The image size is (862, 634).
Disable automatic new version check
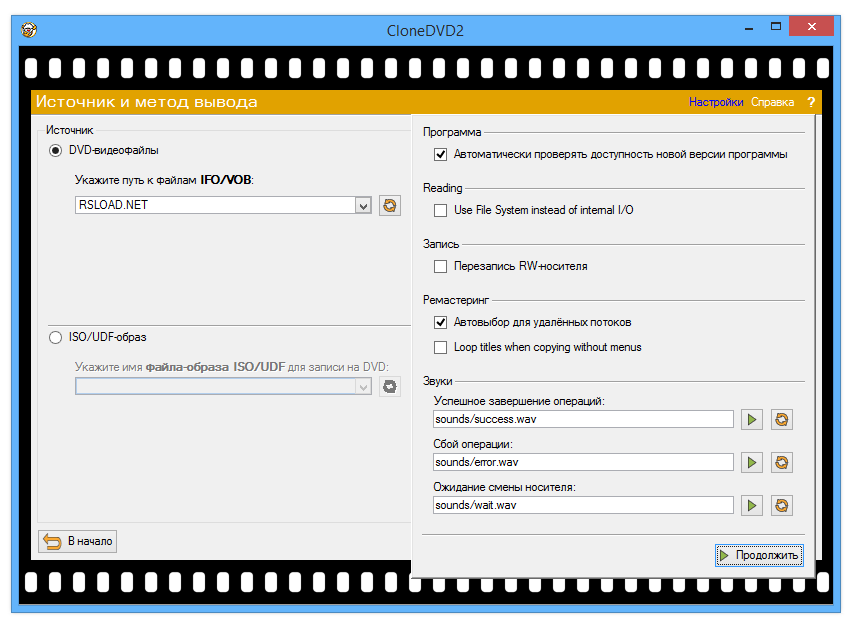click(440, 155)
